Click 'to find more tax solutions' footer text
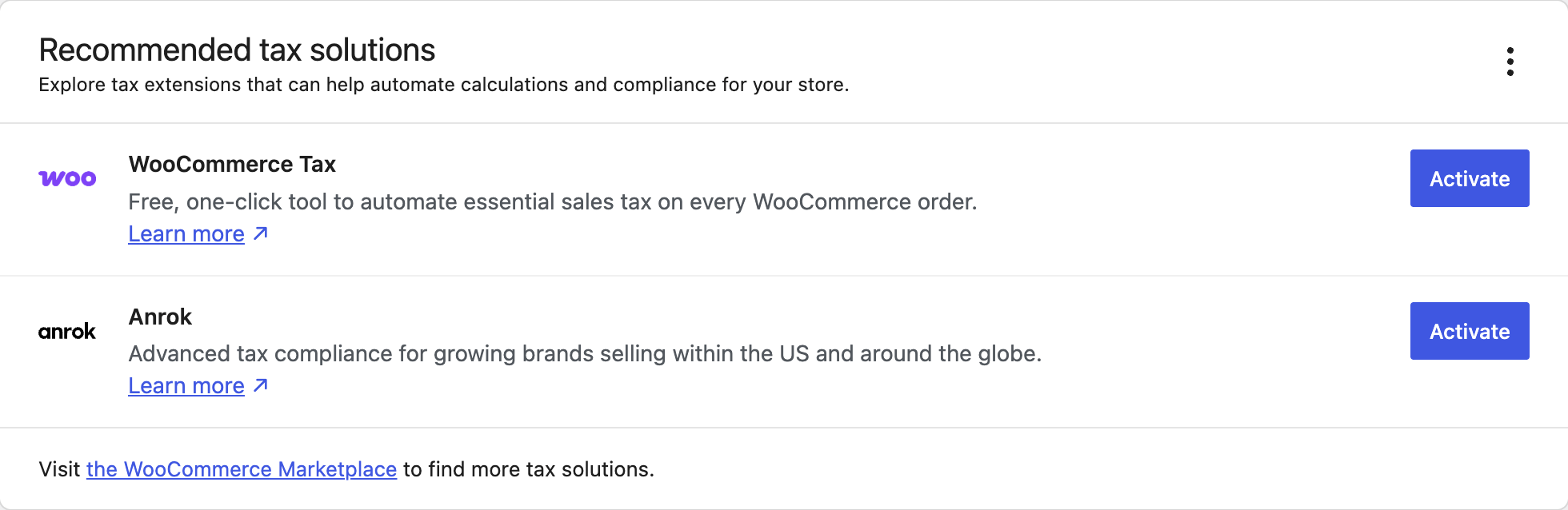 [528, 469]
